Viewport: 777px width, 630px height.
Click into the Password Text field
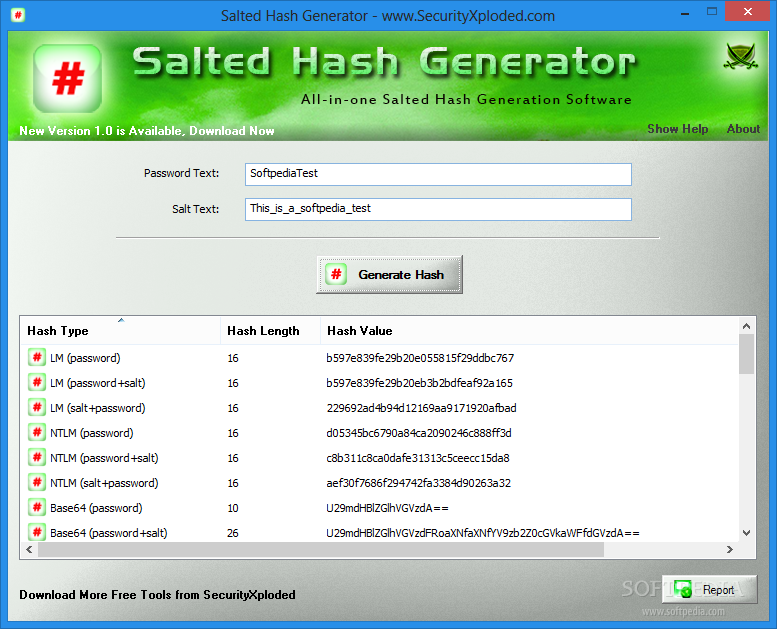click(438, 174)
